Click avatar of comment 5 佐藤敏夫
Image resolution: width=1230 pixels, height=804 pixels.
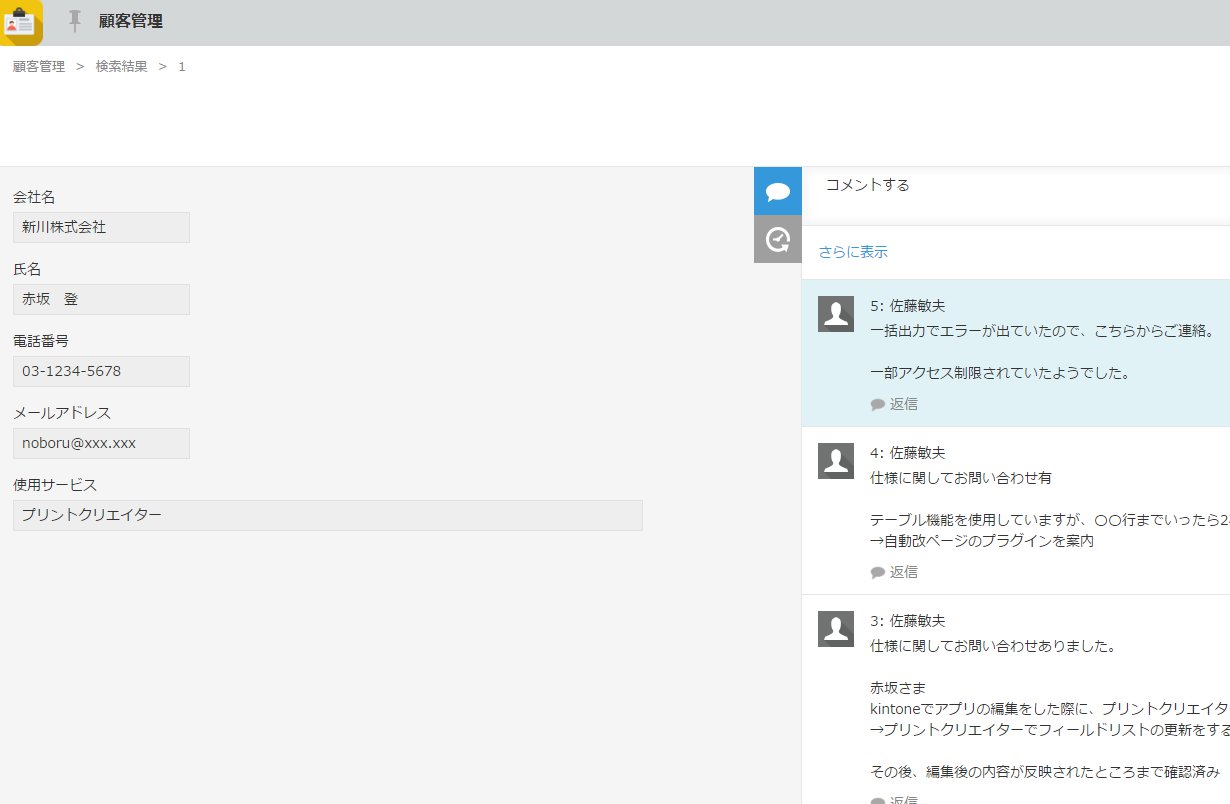pos(836,314)
